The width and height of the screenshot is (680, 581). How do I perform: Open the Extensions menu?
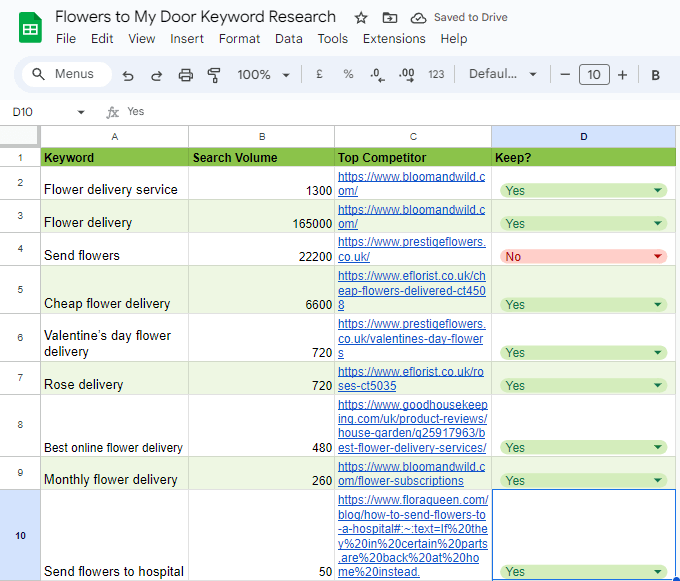click(x=394, y=39)
